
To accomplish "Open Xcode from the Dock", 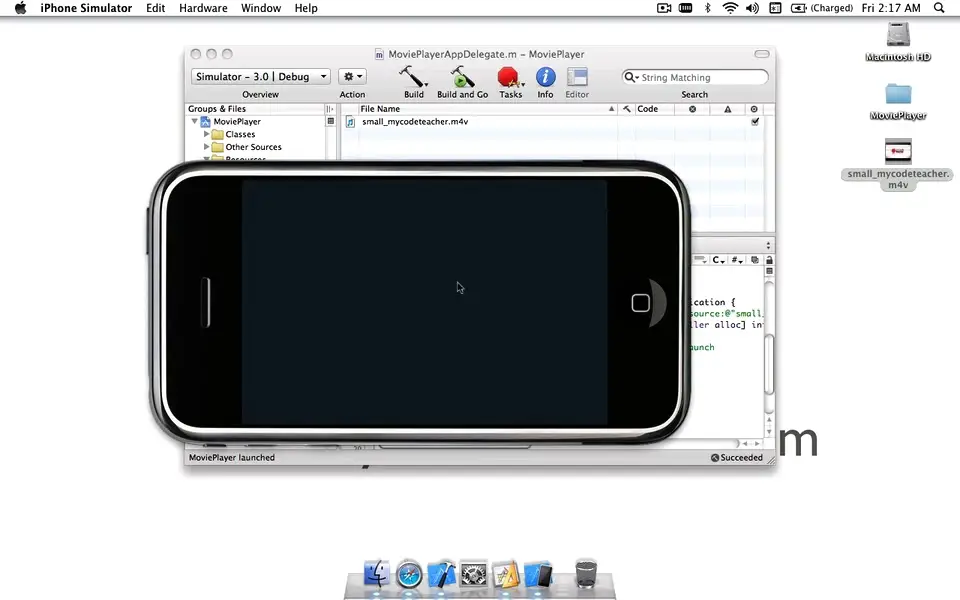I will 441,575.
